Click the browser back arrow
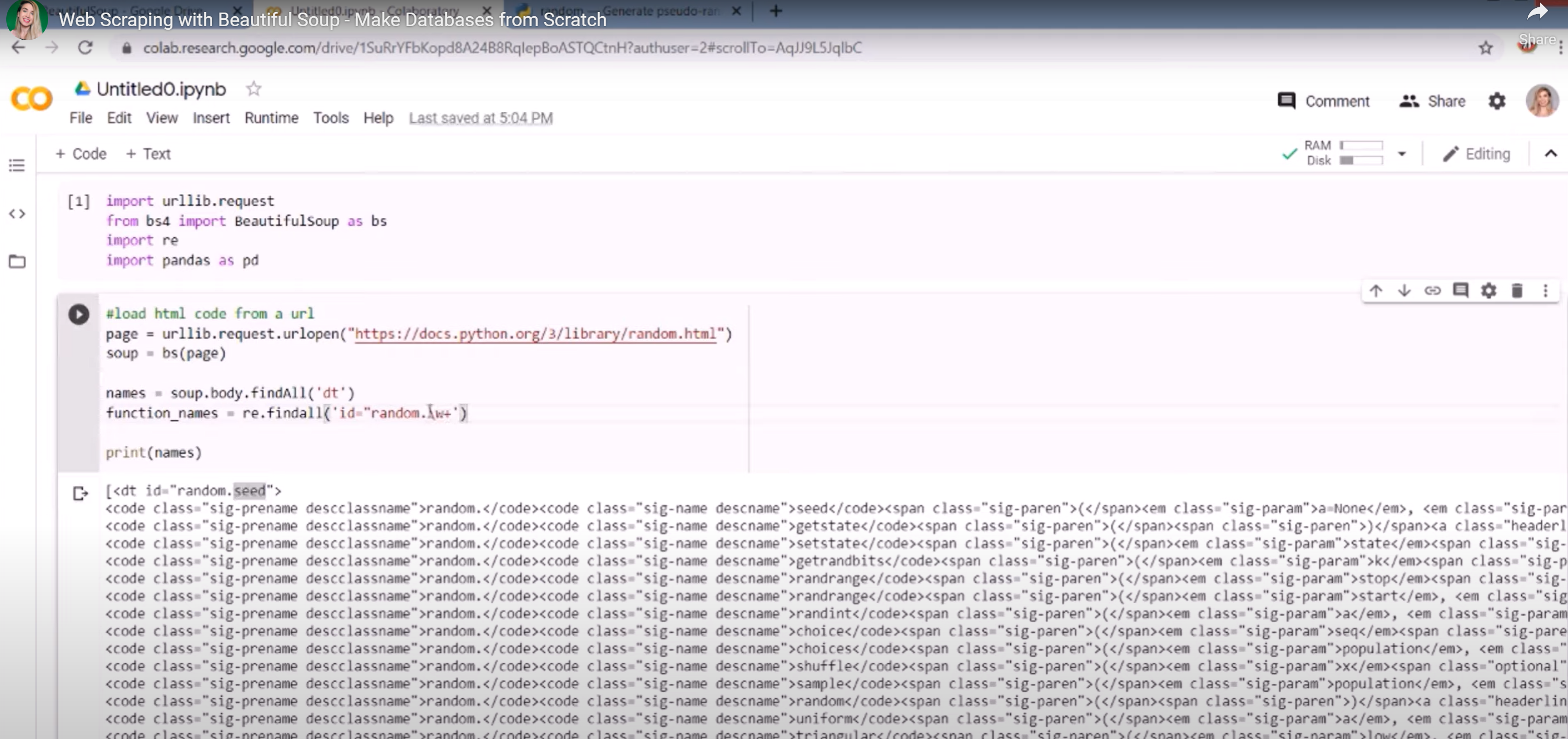This screenshot has width=1568, height=739. (x=19, y=48)
